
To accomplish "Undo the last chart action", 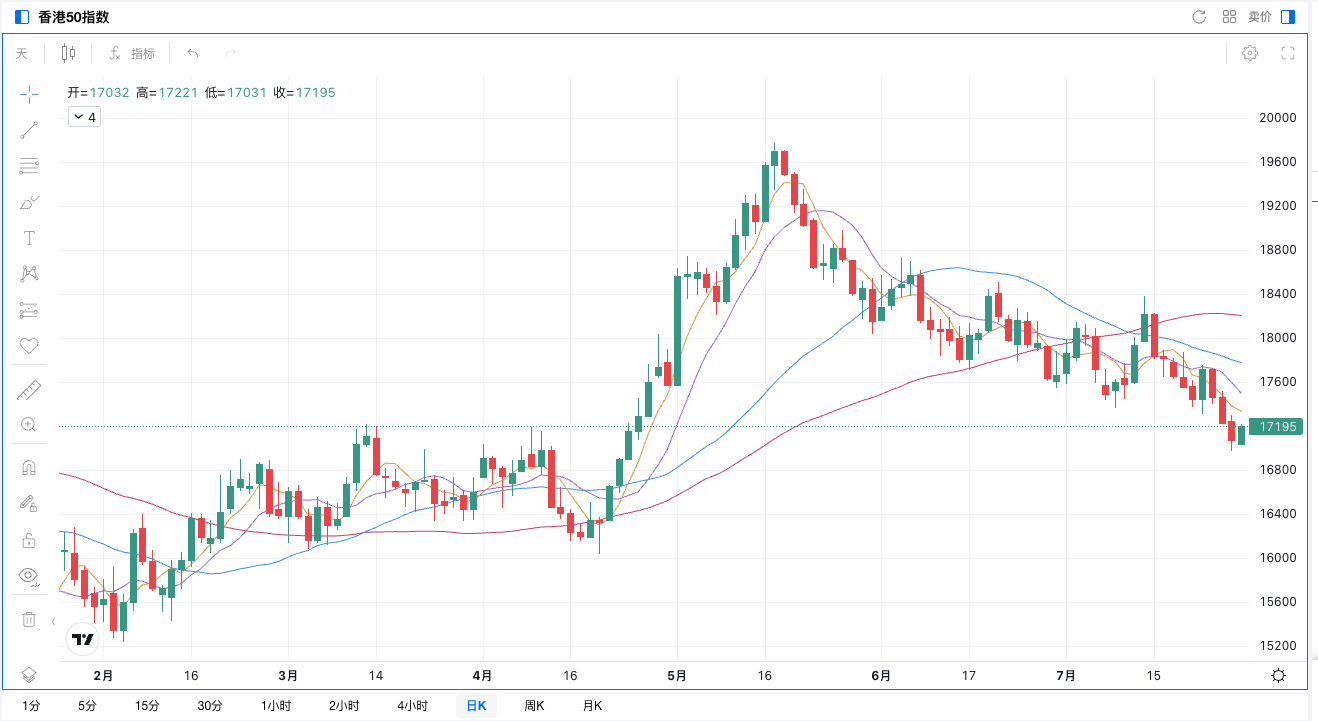I will (x=193, y=53).
